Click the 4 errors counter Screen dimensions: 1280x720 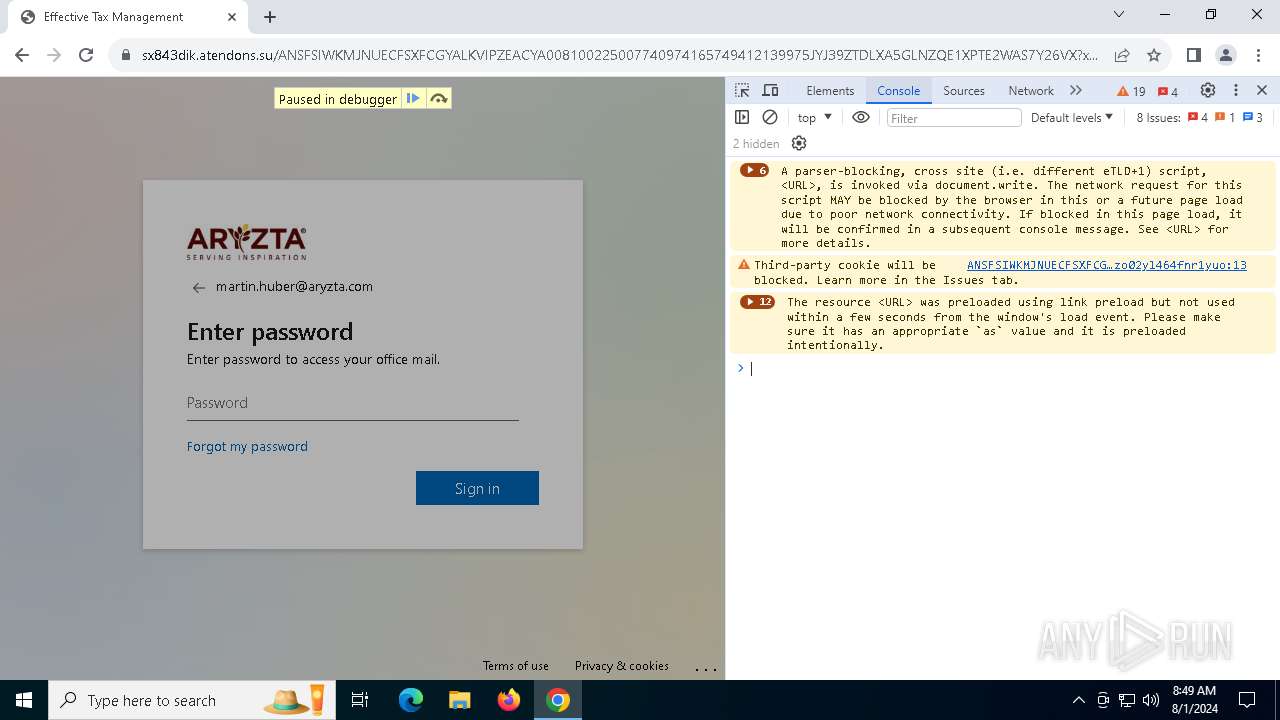click(1167, 91)
